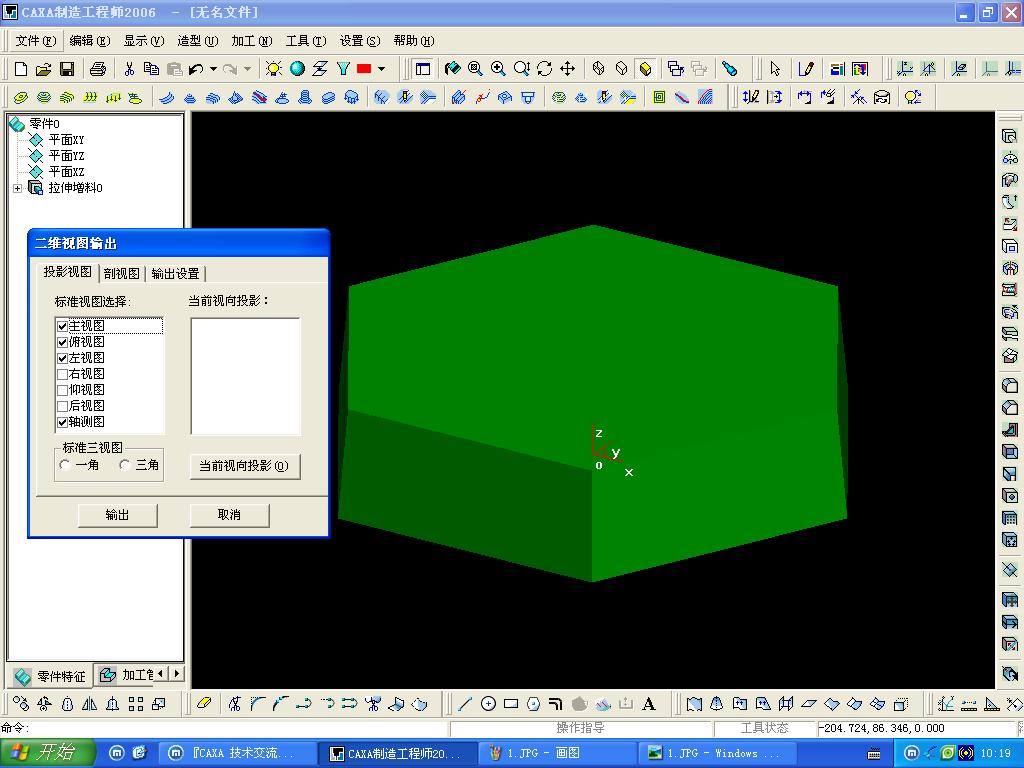Select the 零件特征 panel tab
1024x768 pixels.
52,676
